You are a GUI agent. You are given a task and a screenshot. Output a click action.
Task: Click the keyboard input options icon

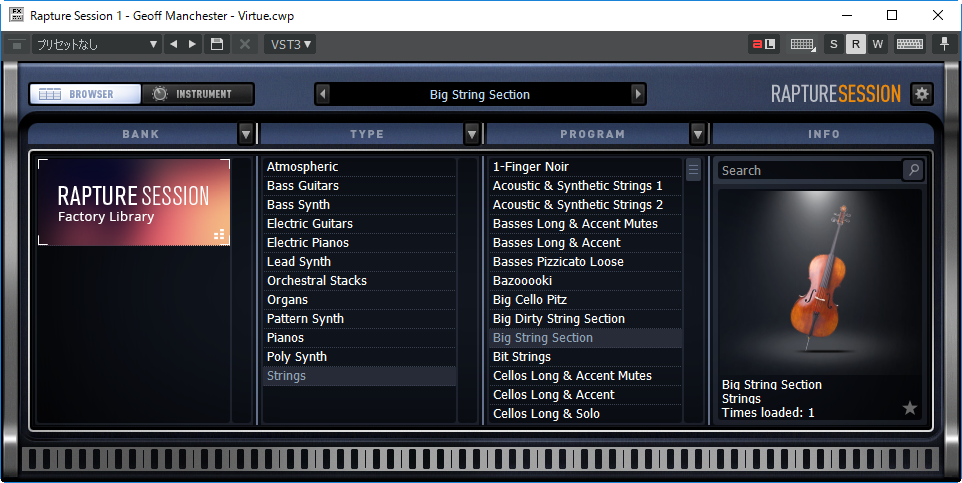pyautogui.click(x=802, y=44)
